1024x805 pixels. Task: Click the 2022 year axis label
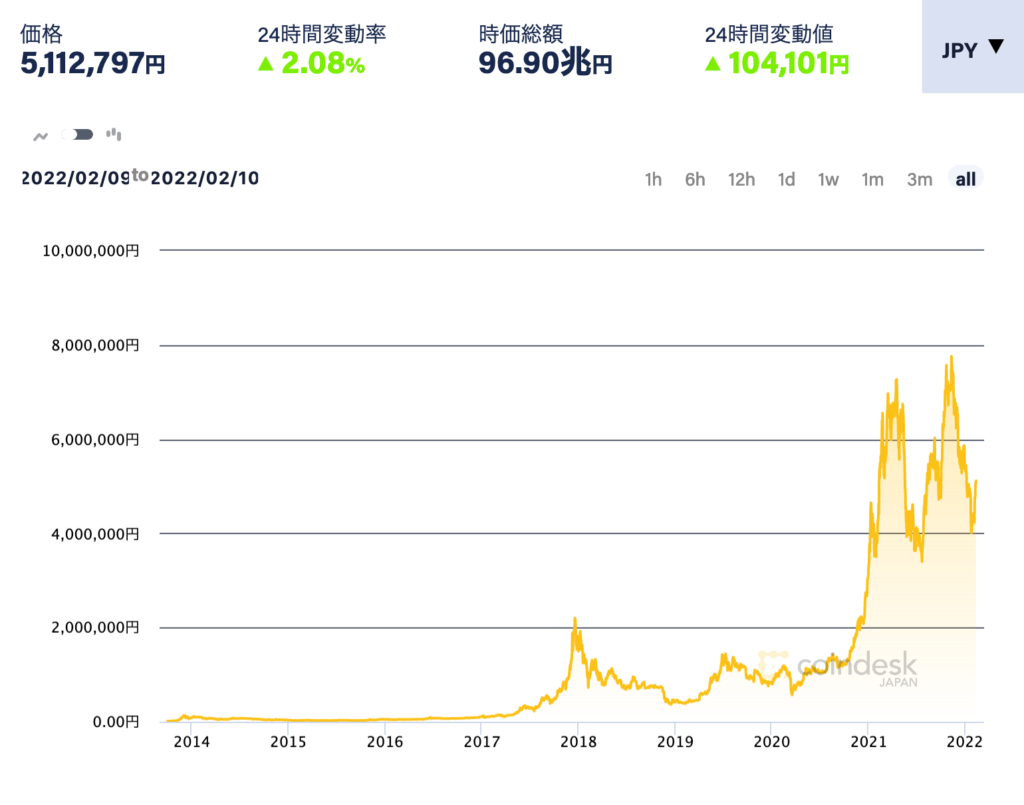point(965,742)
